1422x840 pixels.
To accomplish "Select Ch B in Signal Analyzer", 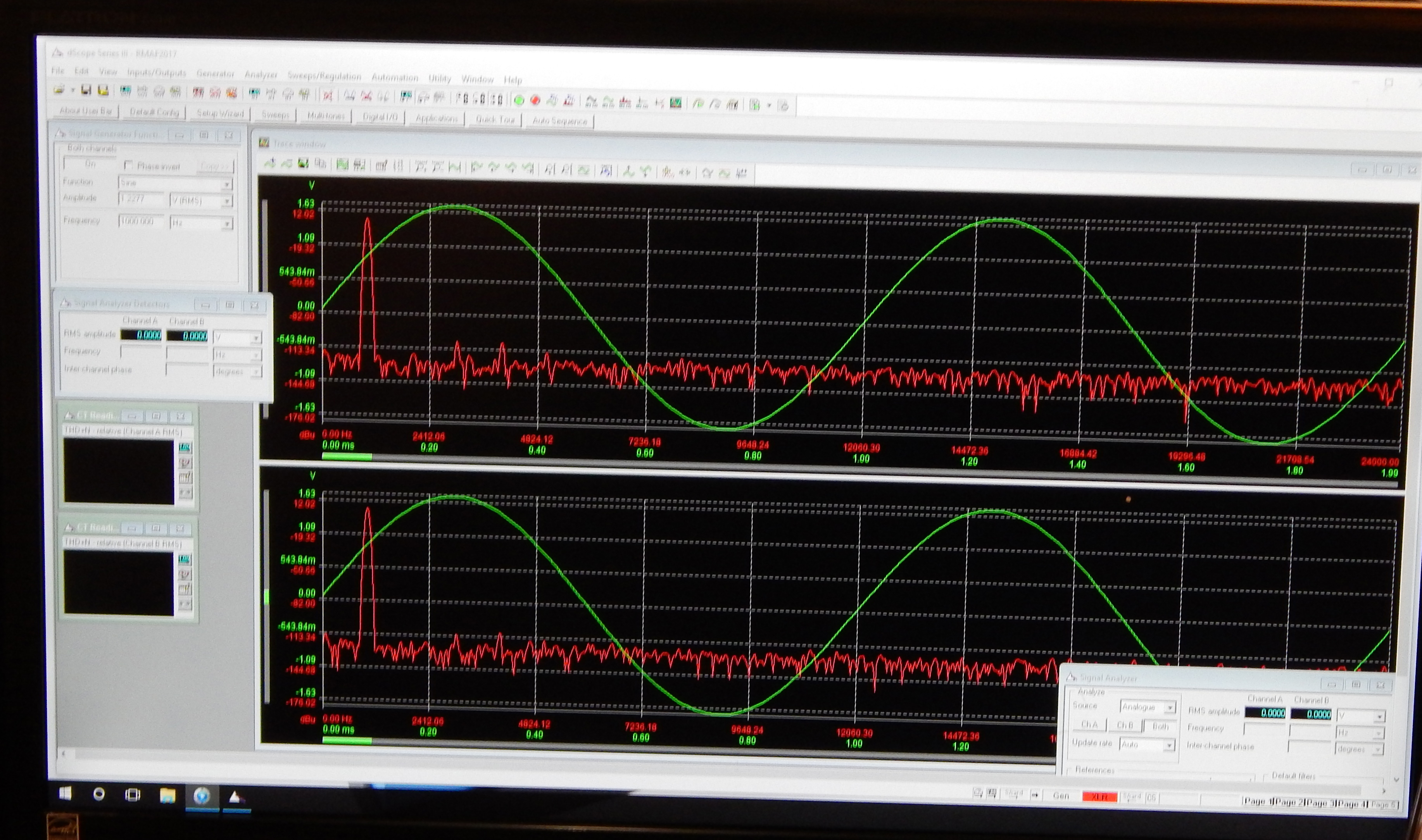I will tap(1125, 726).
